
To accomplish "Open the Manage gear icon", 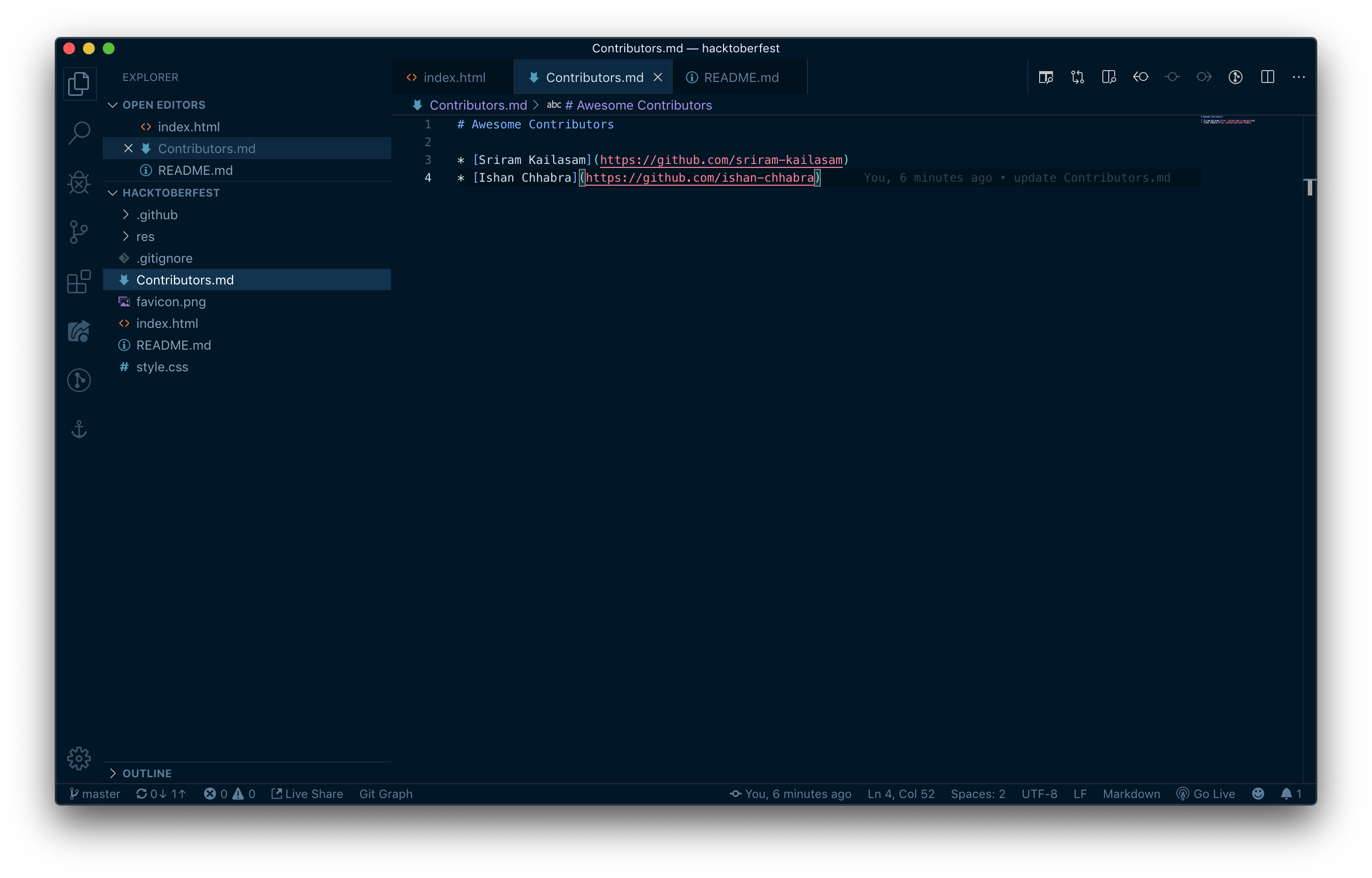I will pos(79,758).
